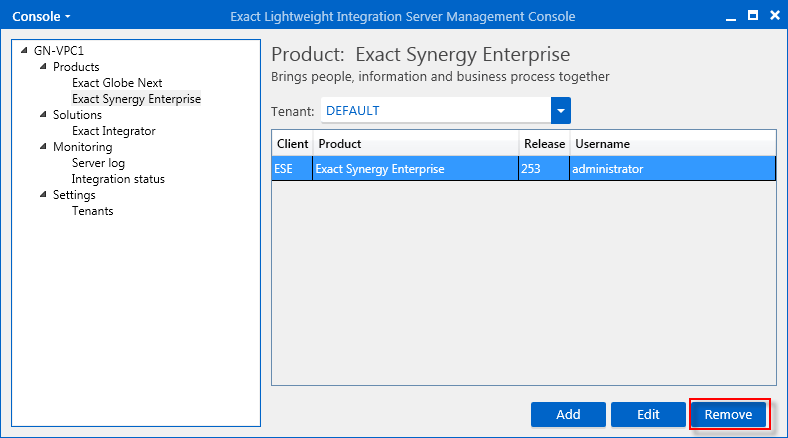The height and width of the screenshot is (438, 788).
Task: Select the Monitoring tree item
Action: tap(83, 147)
